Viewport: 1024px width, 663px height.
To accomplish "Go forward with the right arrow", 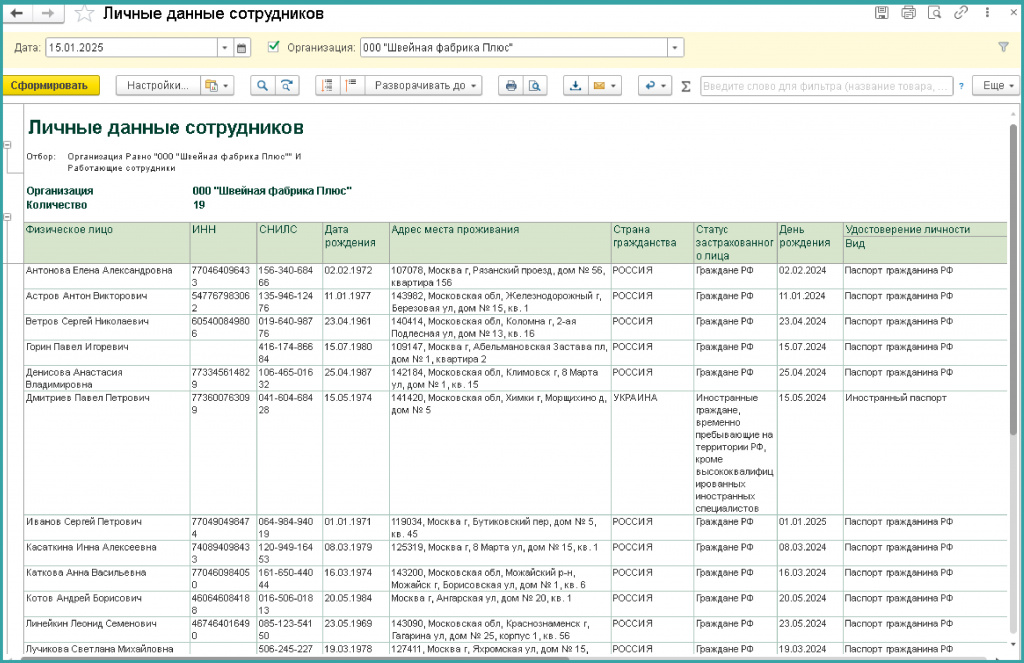I will click(x=48, y=13).
